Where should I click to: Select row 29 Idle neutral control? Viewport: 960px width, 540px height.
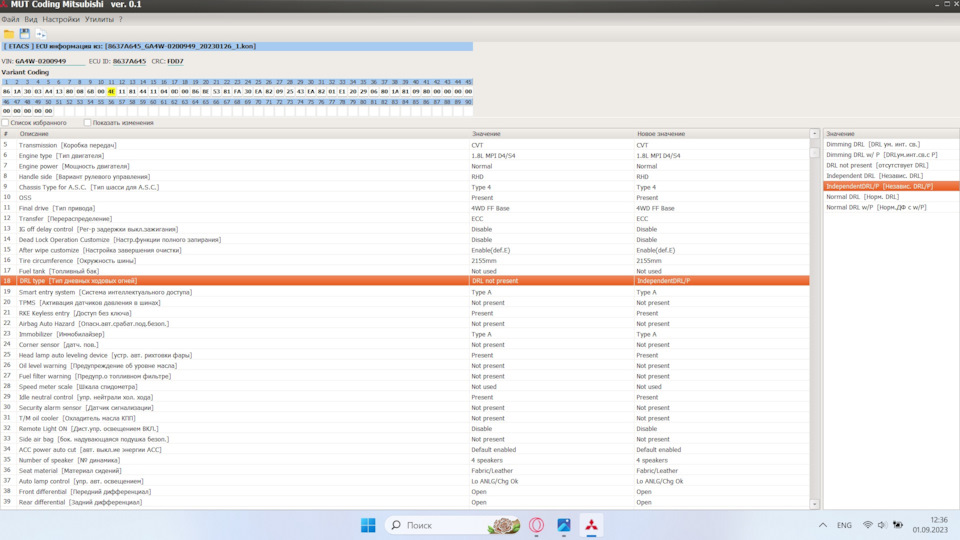click(405, 397)
